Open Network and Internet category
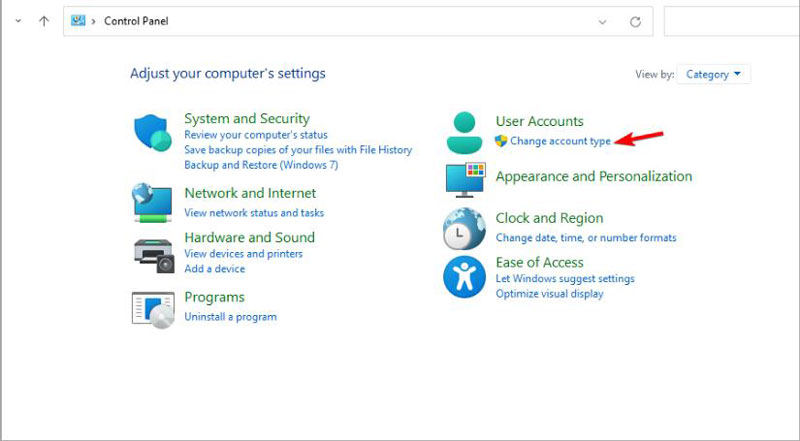The width and height of the screenshot is (800, 441). click(x=250, y=193)
